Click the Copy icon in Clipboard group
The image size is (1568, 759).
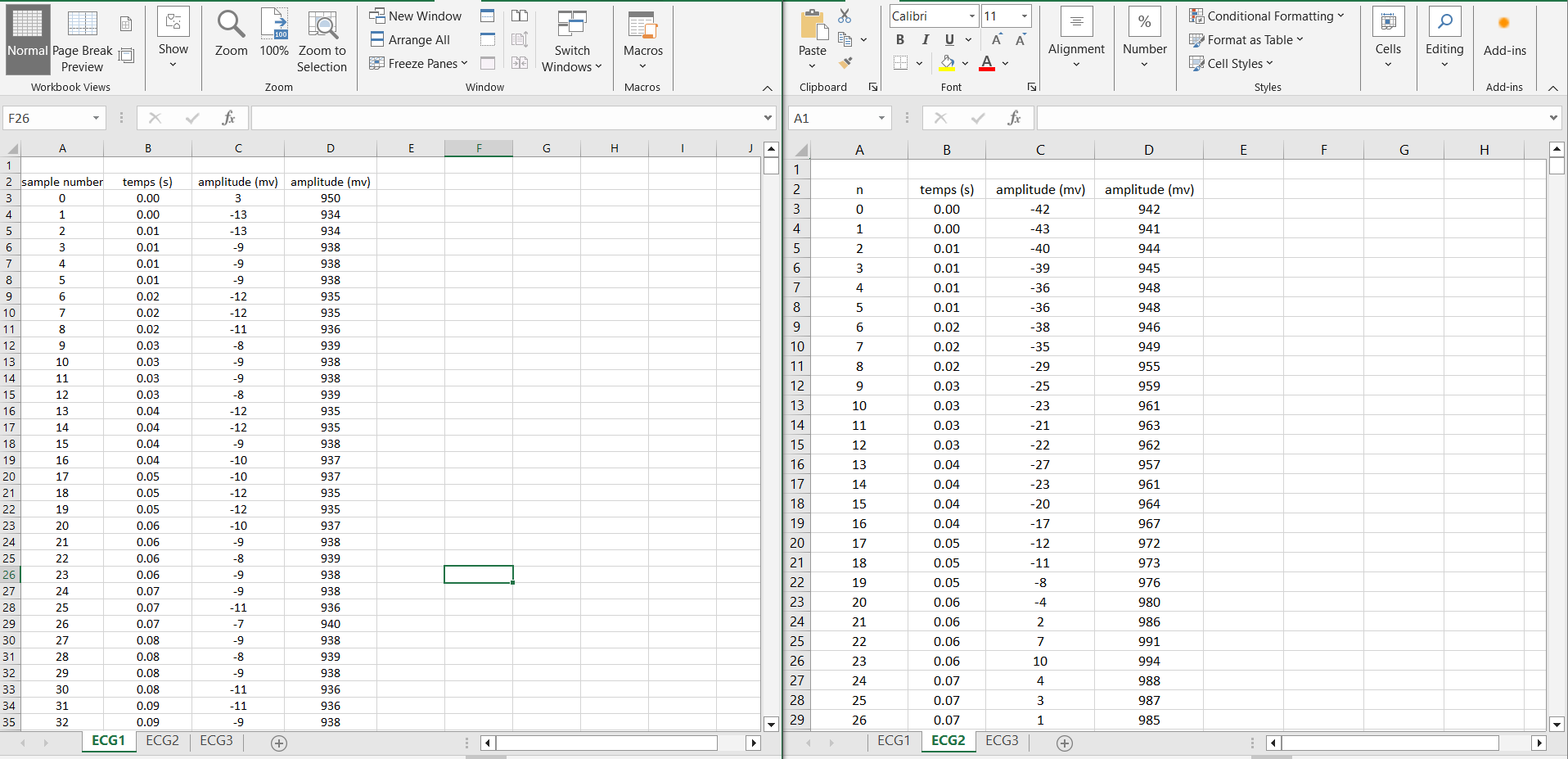845,39
